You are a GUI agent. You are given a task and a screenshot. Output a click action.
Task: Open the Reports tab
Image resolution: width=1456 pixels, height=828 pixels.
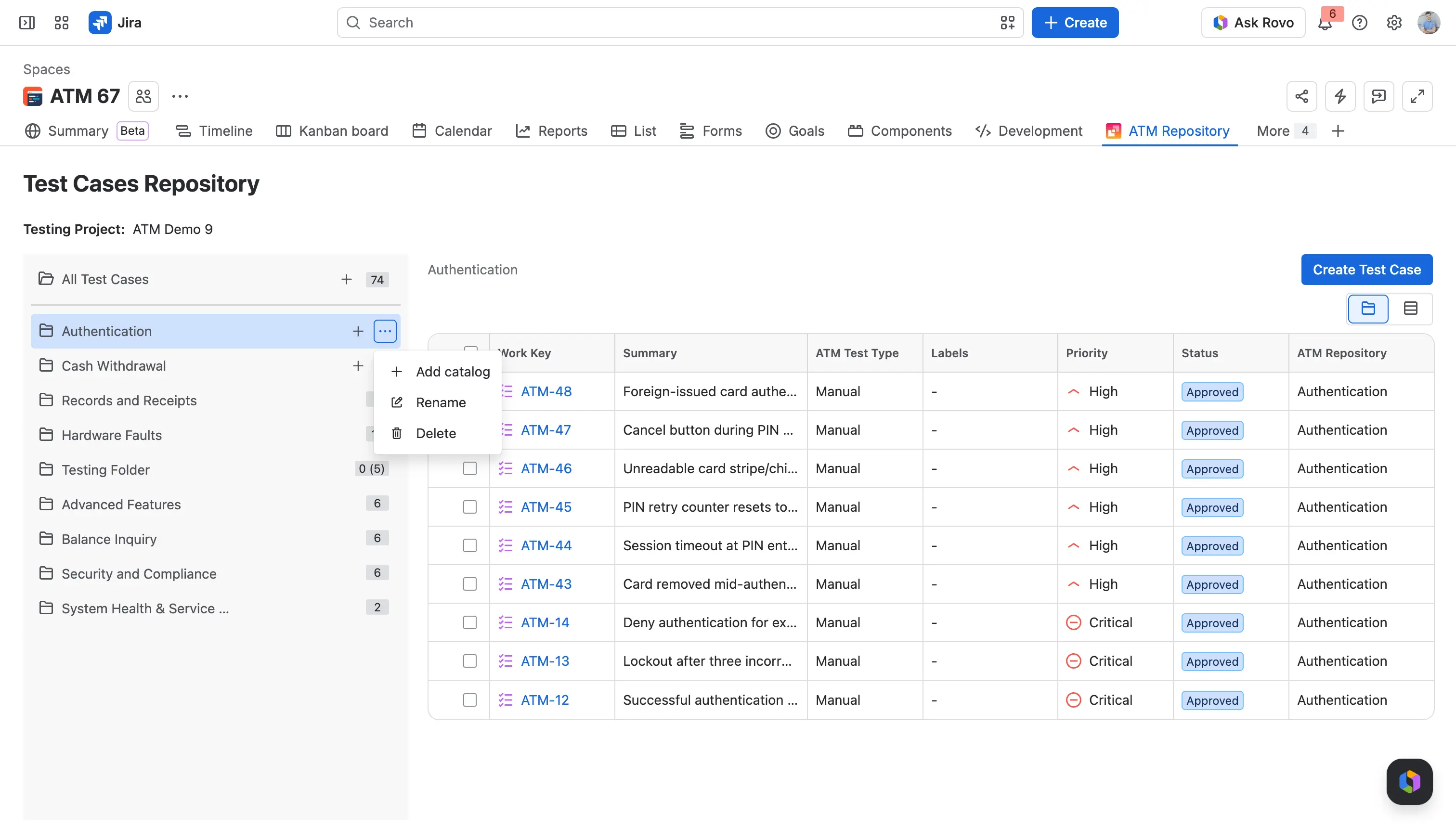click(x=551, y=131)
